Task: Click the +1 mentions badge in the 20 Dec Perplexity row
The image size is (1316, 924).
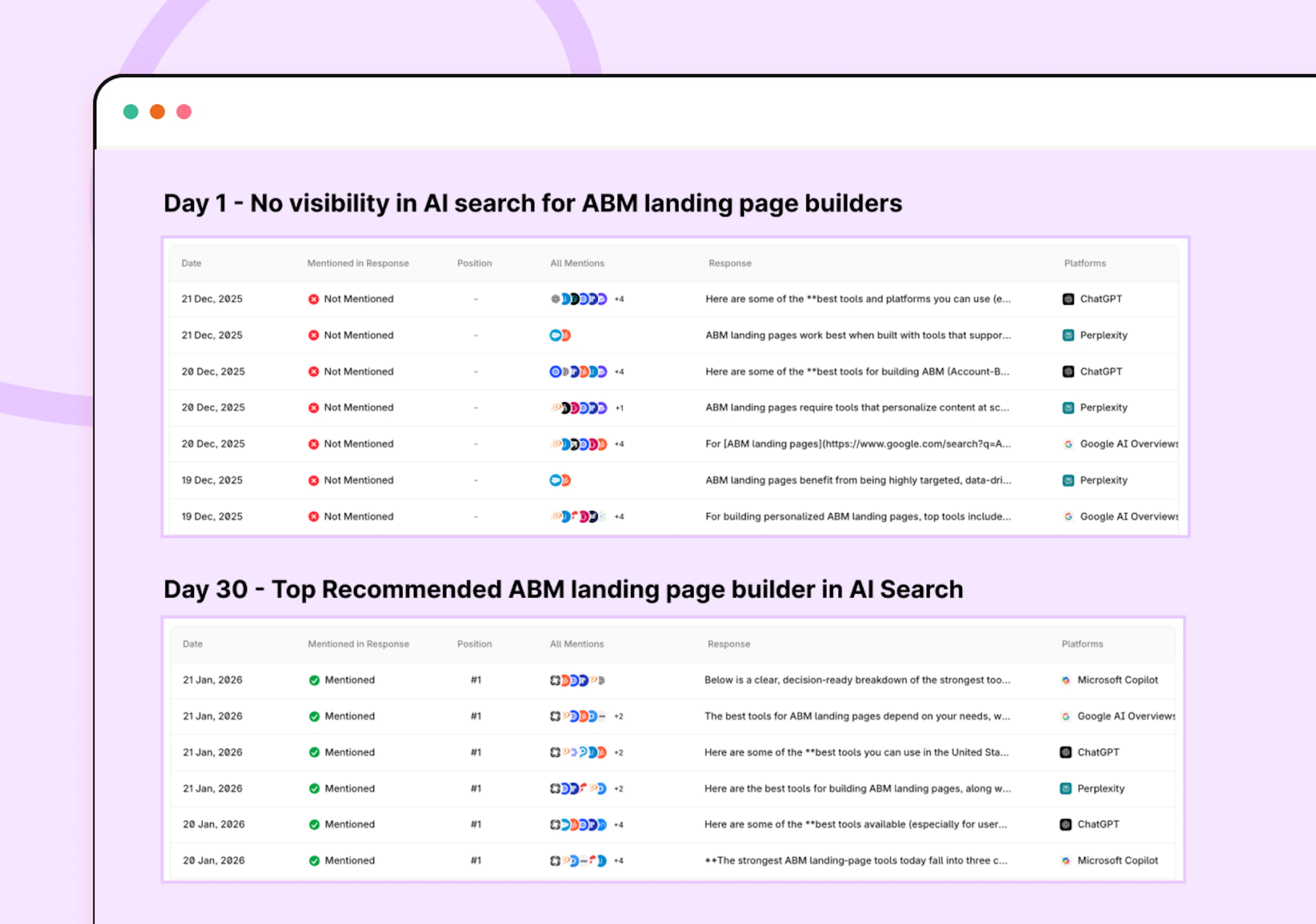Action: click(619, 408)
